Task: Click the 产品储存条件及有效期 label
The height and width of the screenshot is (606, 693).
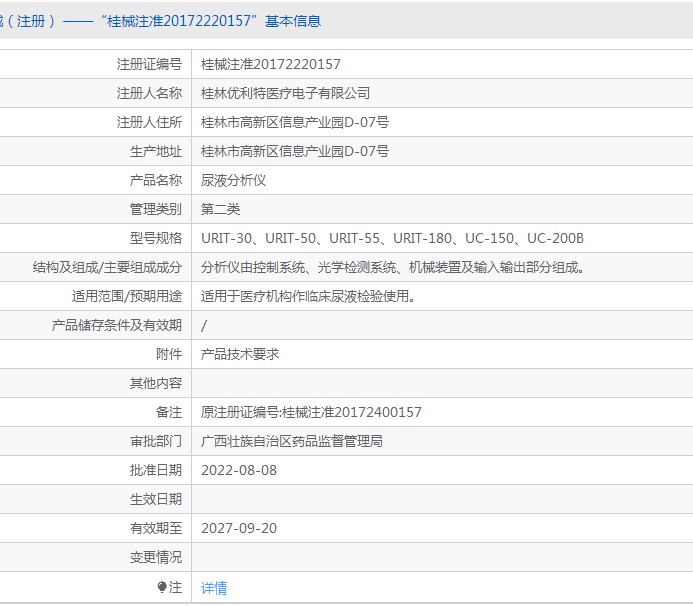Action: click(117, 325)
